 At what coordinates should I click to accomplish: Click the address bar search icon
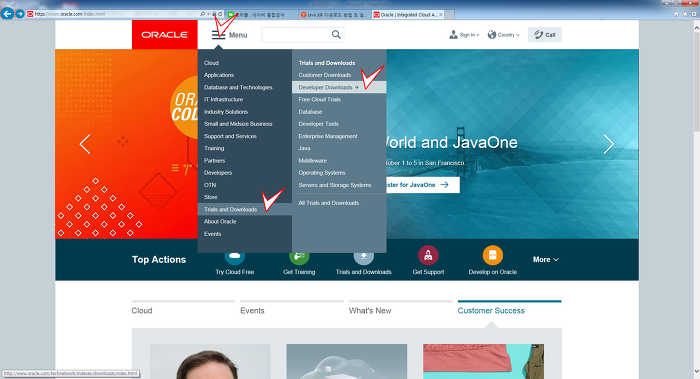(202, 14)
